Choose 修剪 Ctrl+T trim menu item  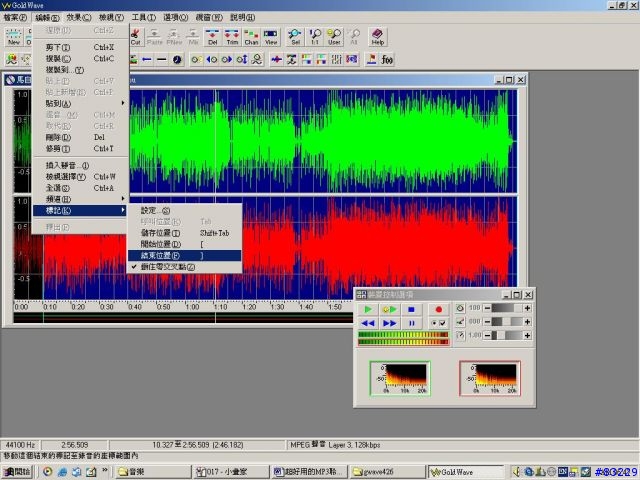pos(80,149)
